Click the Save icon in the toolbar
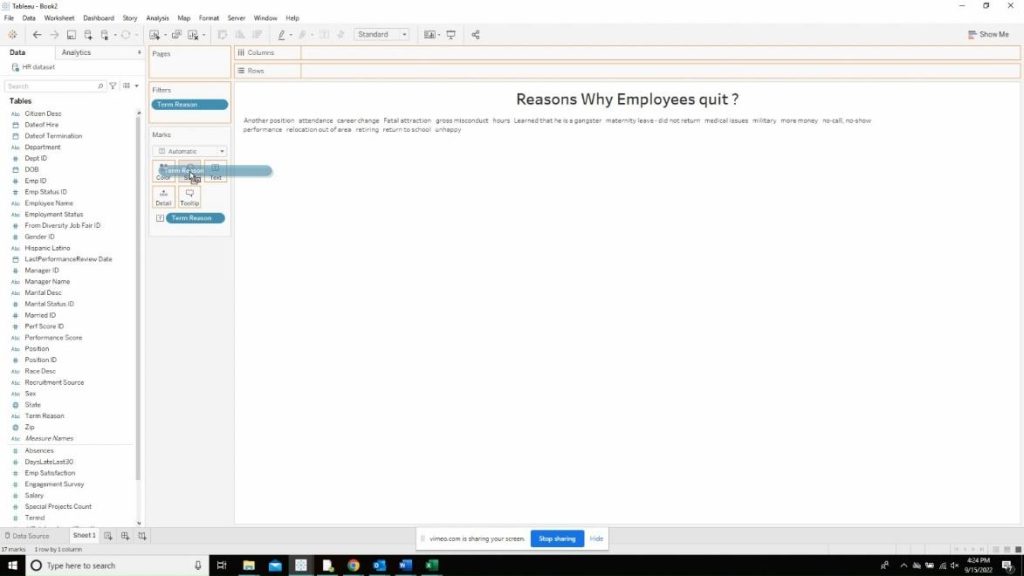 point(72,34)
